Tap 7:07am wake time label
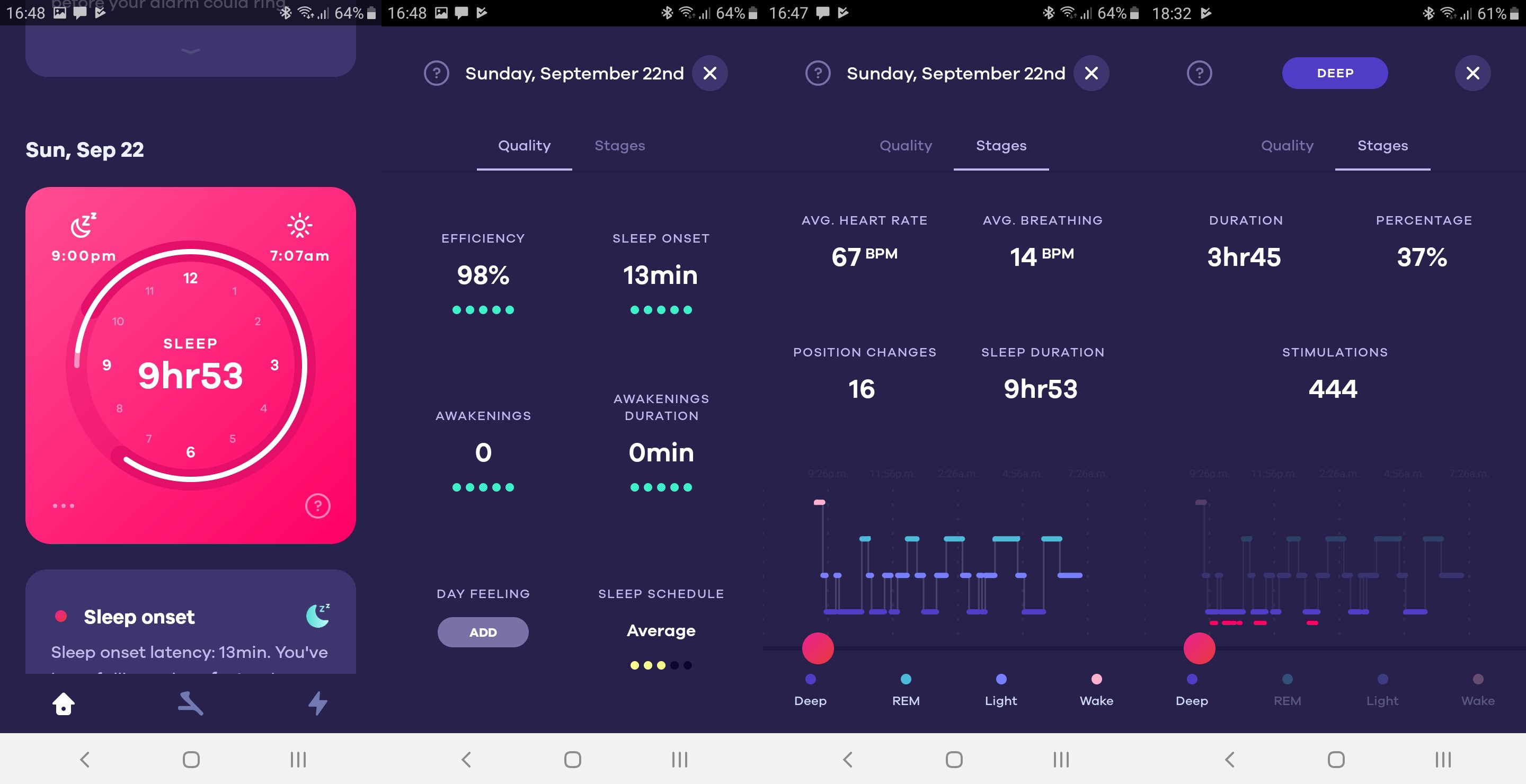The image size is (1526, 784). click(300, 256)
